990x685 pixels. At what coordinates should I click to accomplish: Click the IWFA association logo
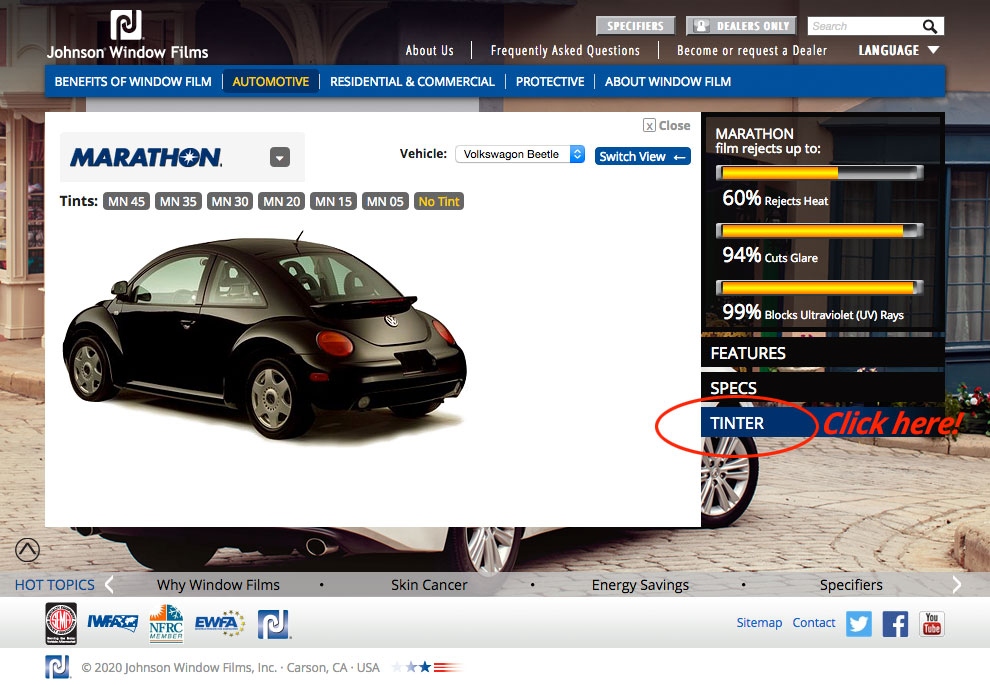click(x=112, y=623)
